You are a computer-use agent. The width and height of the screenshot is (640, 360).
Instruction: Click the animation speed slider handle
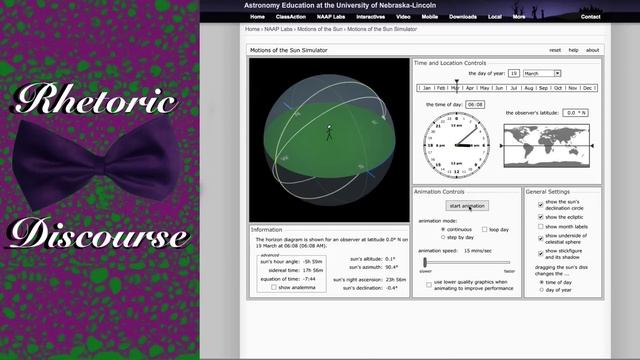click(x=425, y=262)
